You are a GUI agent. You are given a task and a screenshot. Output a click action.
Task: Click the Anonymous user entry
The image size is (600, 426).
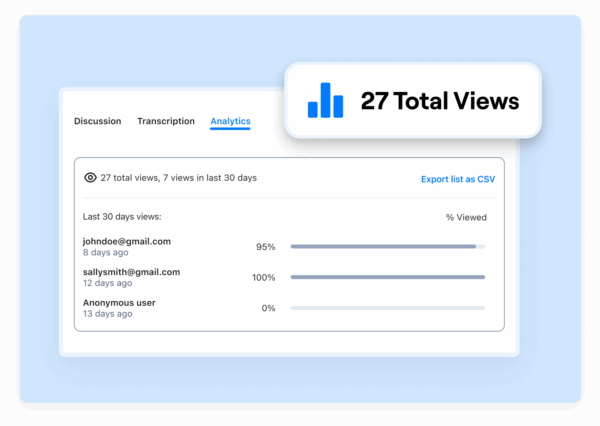coord(119,302)
